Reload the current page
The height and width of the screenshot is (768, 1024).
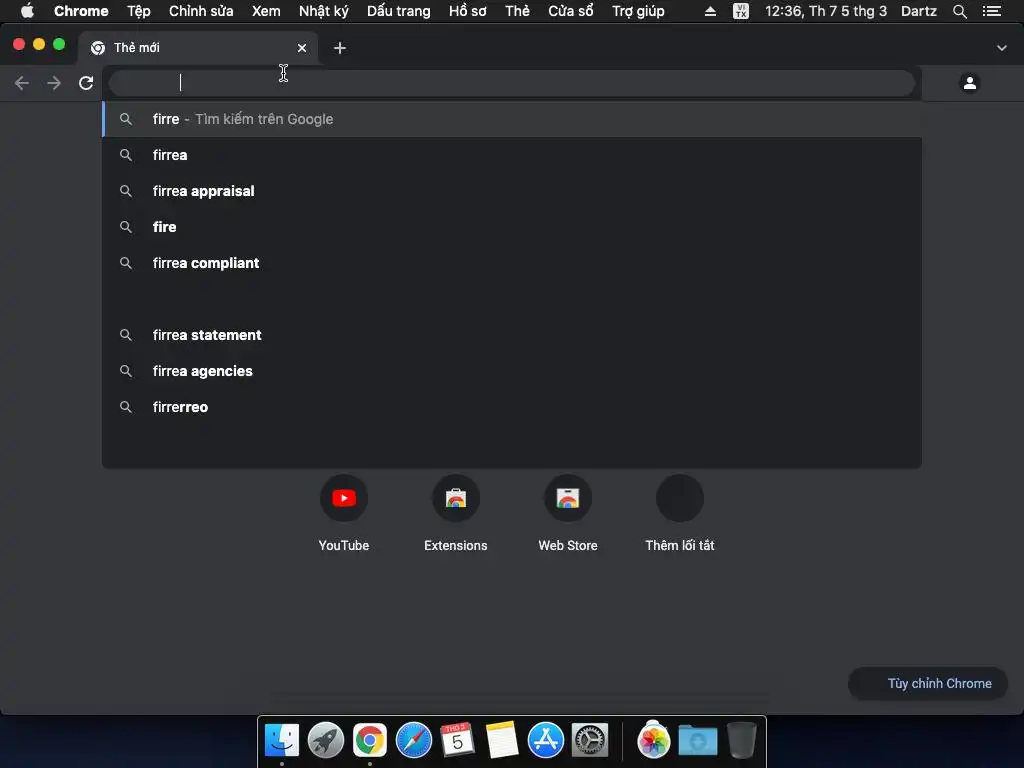click(86, 83)
